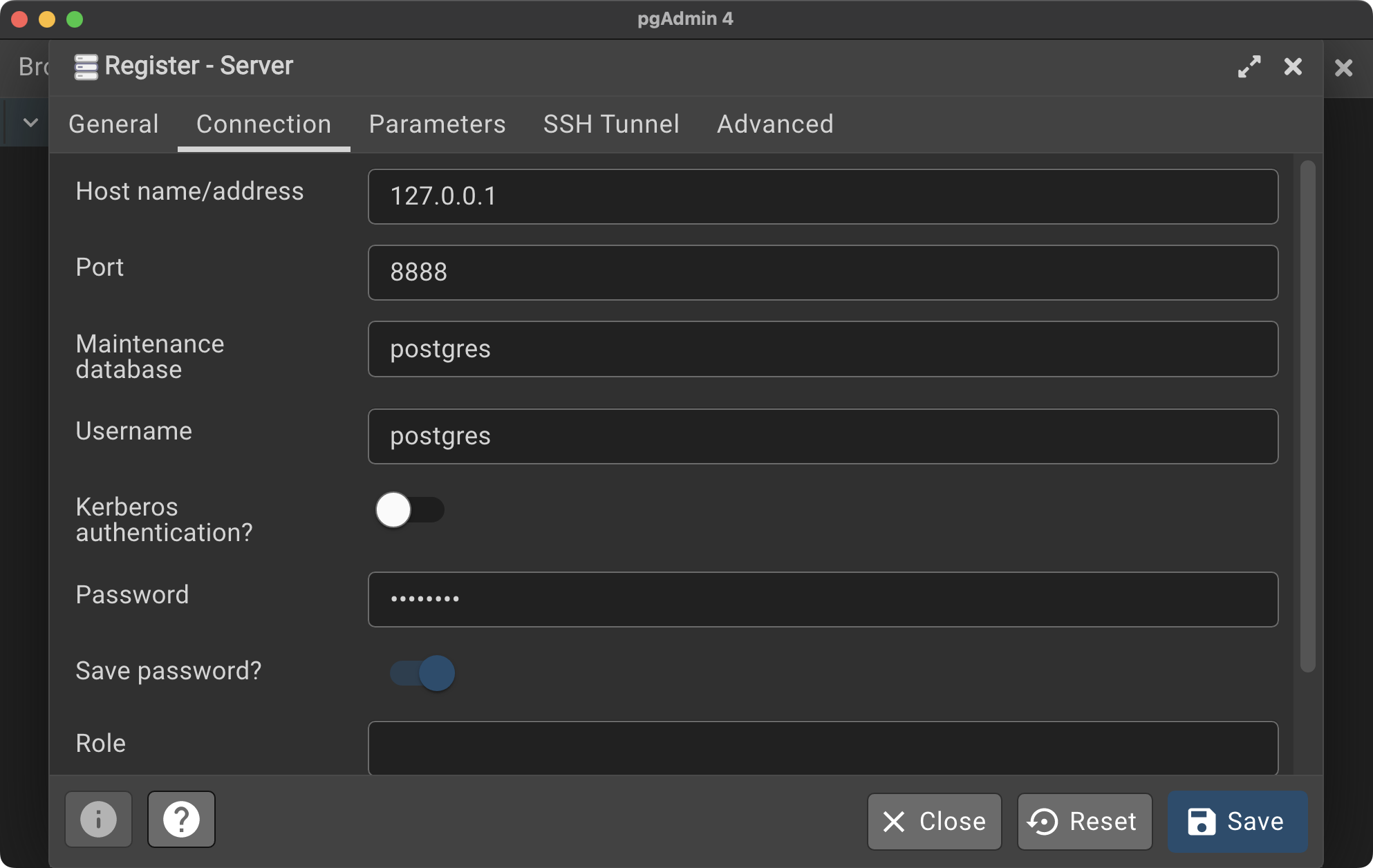
Task: Maximize dialog with the expand arrows icon
Action: click(x=1249, y=67)
